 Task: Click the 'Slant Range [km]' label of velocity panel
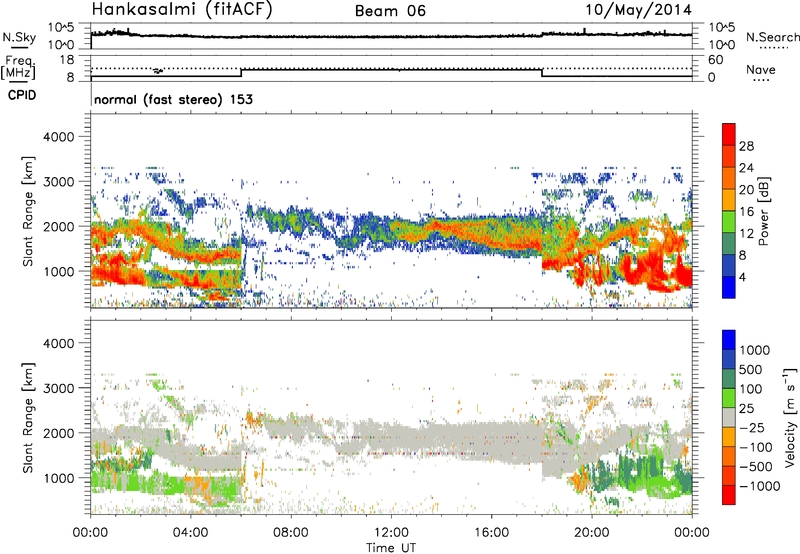[28, 418]
